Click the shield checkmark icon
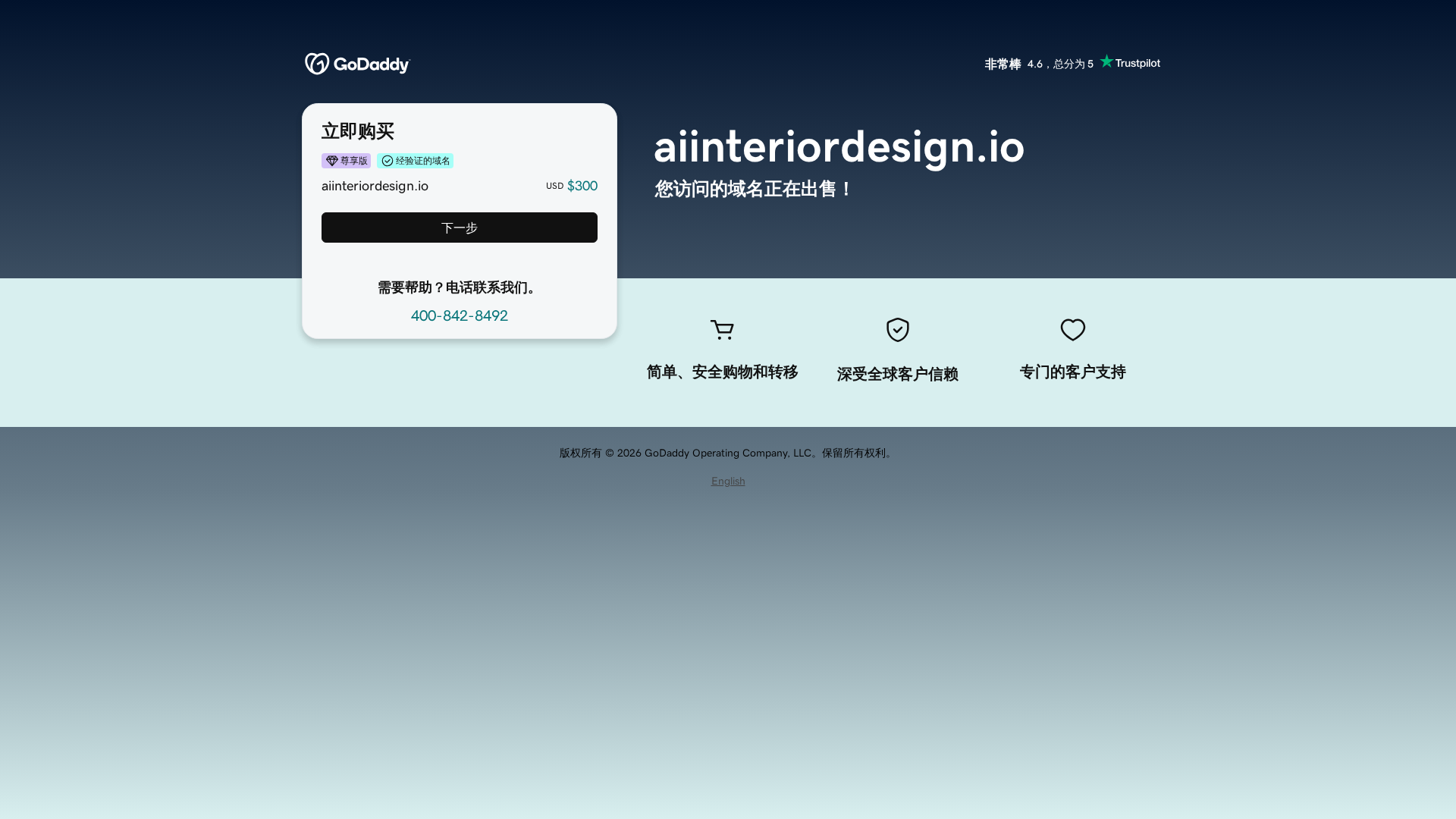The height and width of the screenshot is (819, 1456). click(897, 330)
